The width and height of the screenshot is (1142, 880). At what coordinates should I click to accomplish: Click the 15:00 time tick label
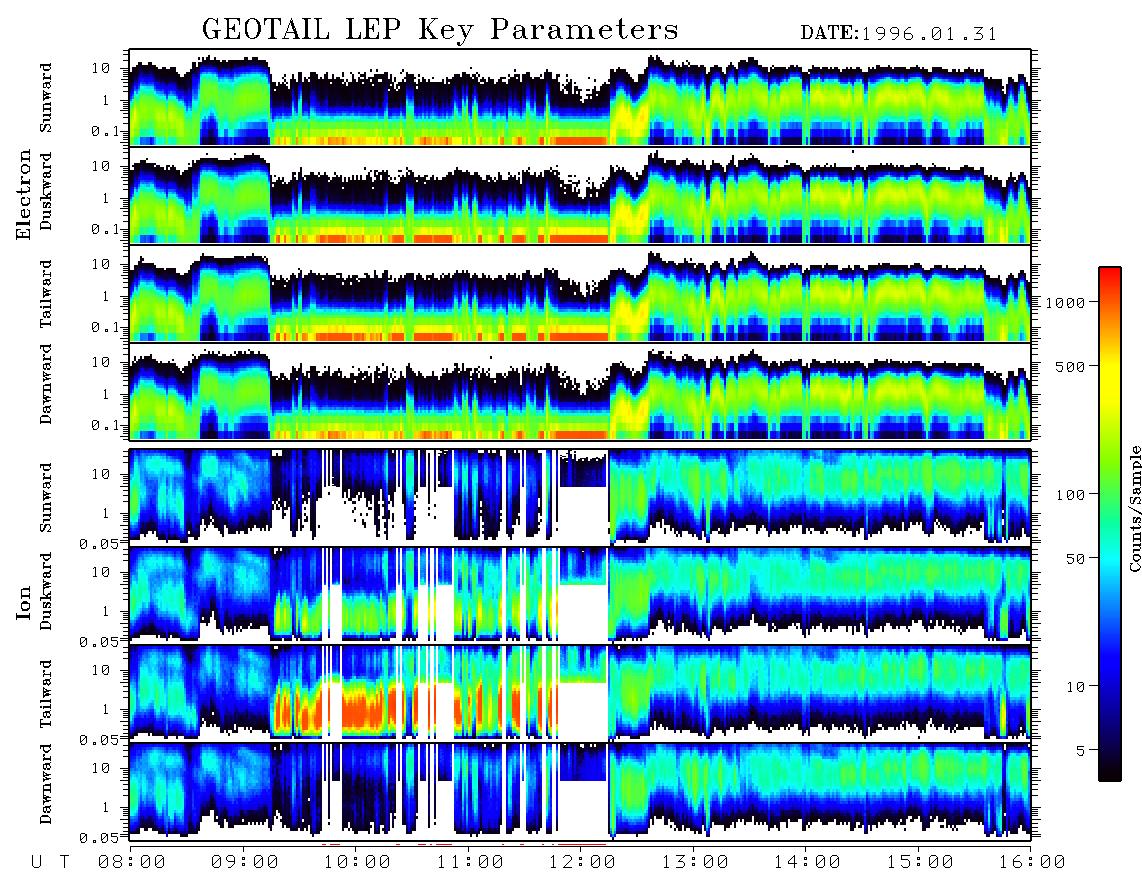pos(920,862)
